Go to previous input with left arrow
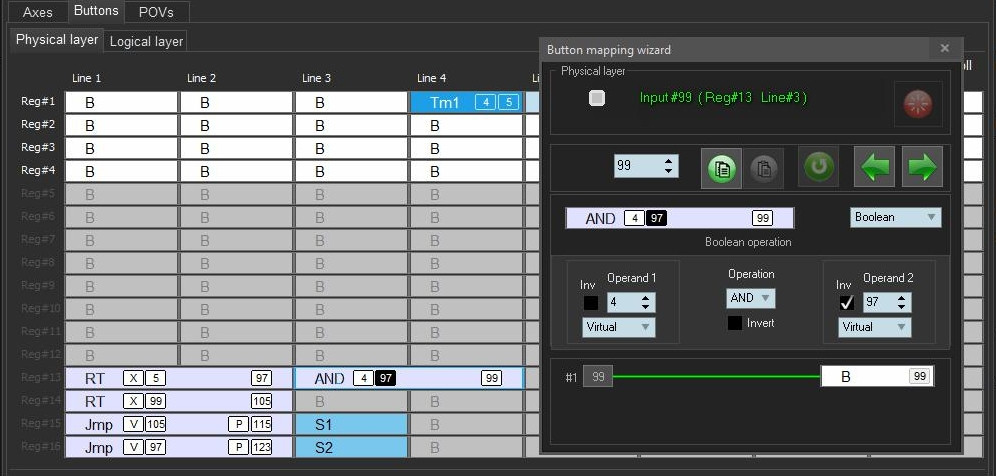 point(874,167)
